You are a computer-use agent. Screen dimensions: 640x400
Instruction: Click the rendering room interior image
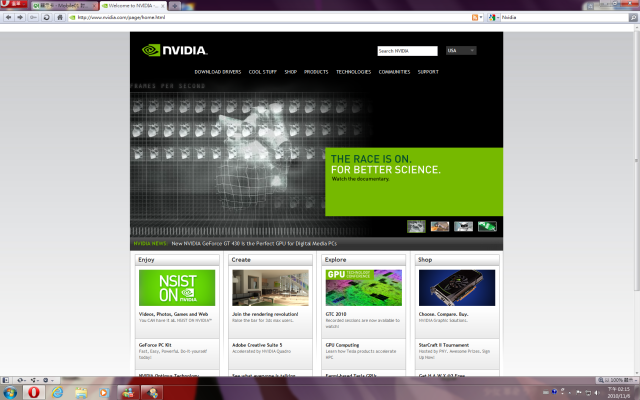coord(270,288)
